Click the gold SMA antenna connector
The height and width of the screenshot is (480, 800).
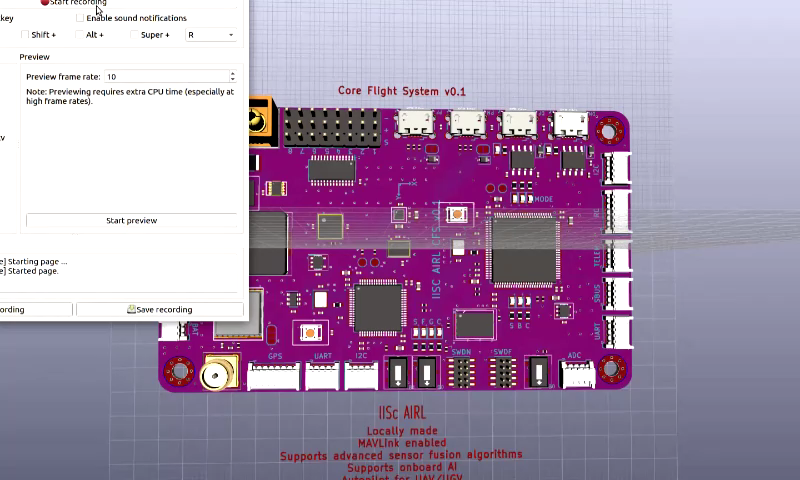coord(219,373)
